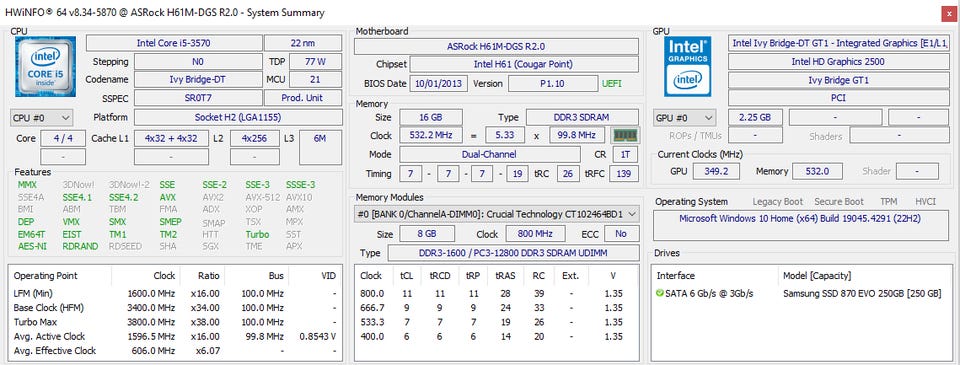Click the 800.0 clock row in timings table

(x=498, y=293)
